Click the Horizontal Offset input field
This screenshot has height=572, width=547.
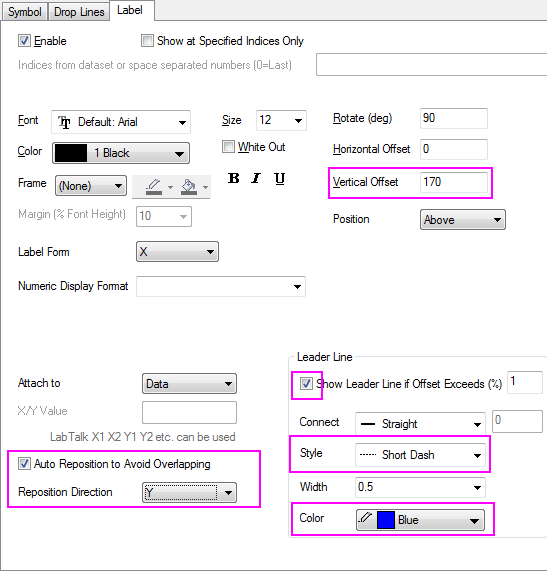click(x=454, y=149)
